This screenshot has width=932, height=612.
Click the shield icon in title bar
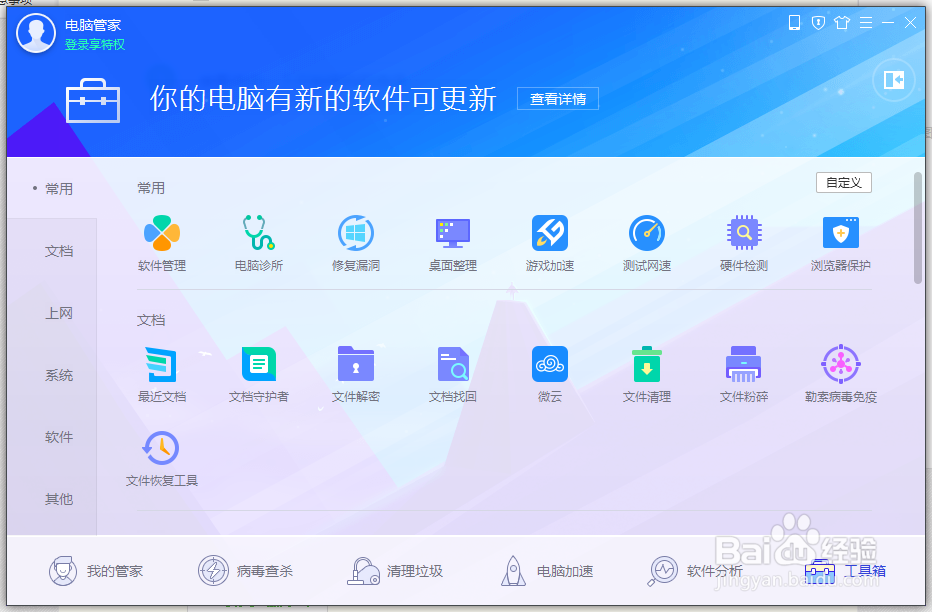pos(818,23)
